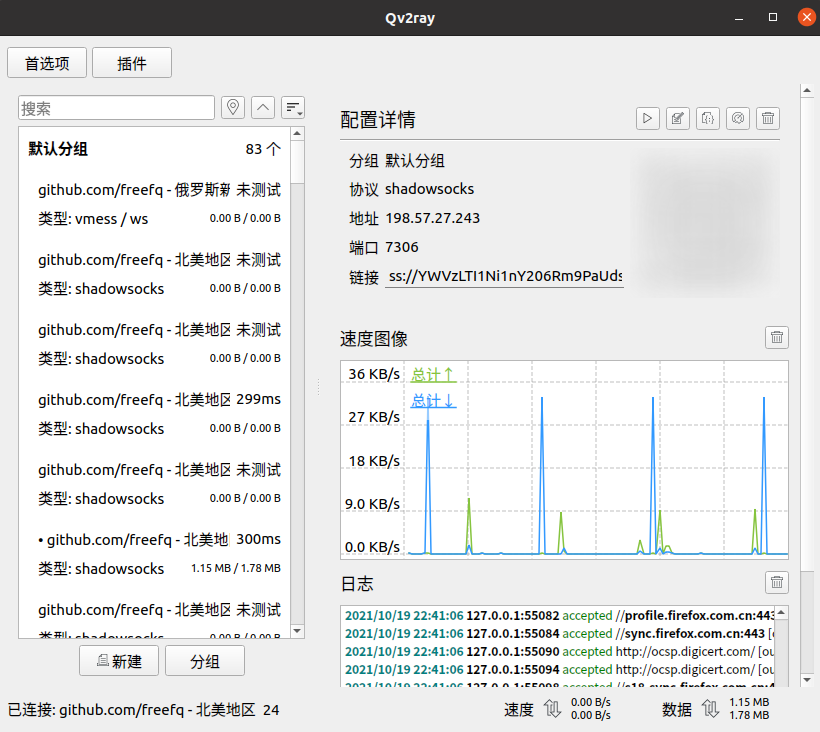Run latency test with the ping icon
The height and width of the screenshot is (732, 820).
[737, 118]
